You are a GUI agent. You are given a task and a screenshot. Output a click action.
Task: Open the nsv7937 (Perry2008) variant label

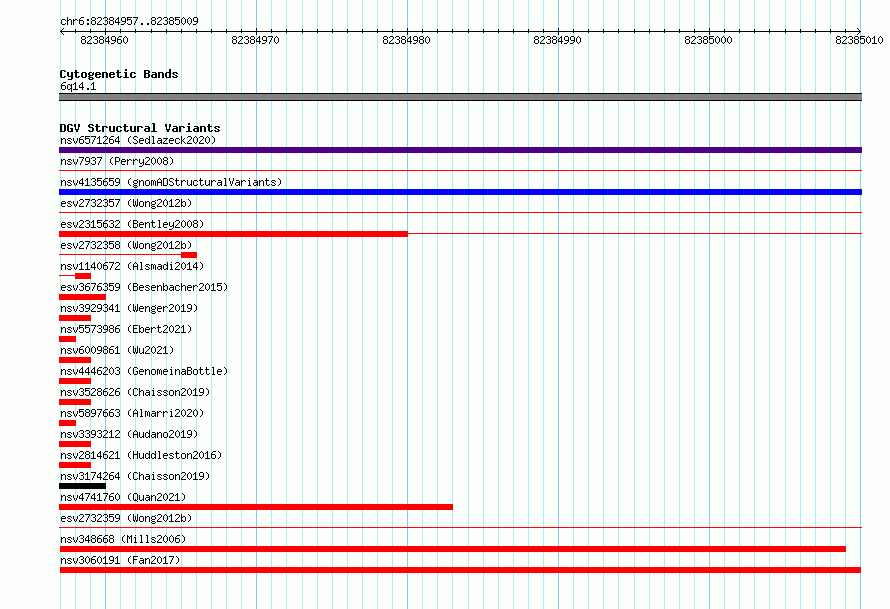pyautogui.click(x=117, y=161)
